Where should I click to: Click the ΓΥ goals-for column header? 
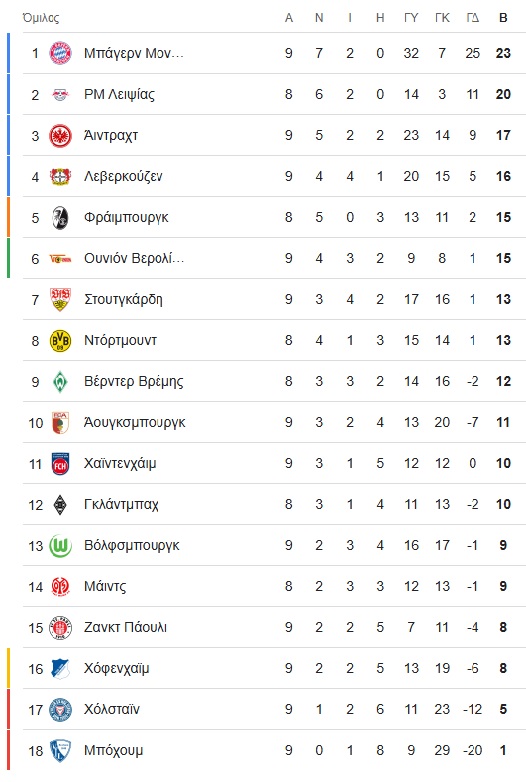coord(411,18)
